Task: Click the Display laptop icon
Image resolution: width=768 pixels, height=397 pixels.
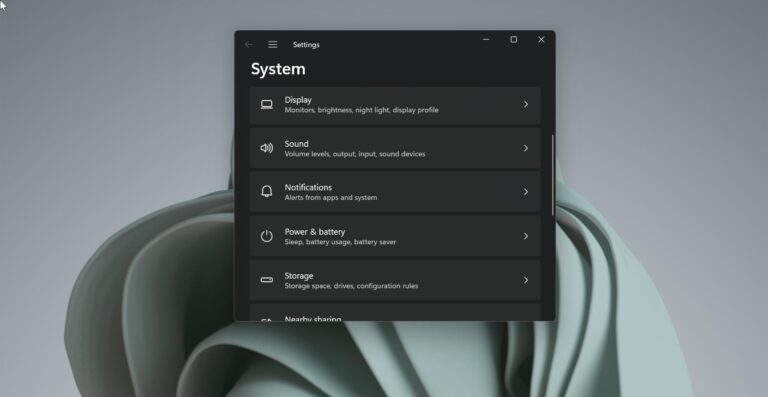Action: [x=266, y=105]
